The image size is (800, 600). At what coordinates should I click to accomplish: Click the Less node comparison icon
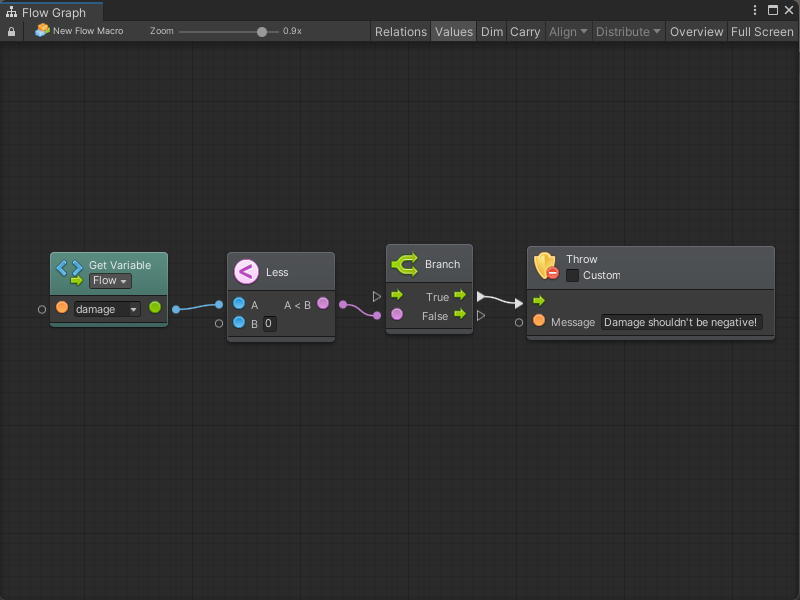tap(246, 271)
